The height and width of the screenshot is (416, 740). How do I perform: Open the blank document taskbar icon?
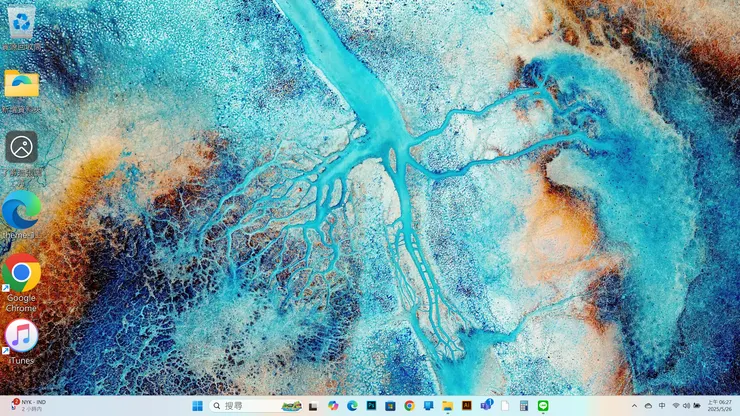click(x=505, y=406)
